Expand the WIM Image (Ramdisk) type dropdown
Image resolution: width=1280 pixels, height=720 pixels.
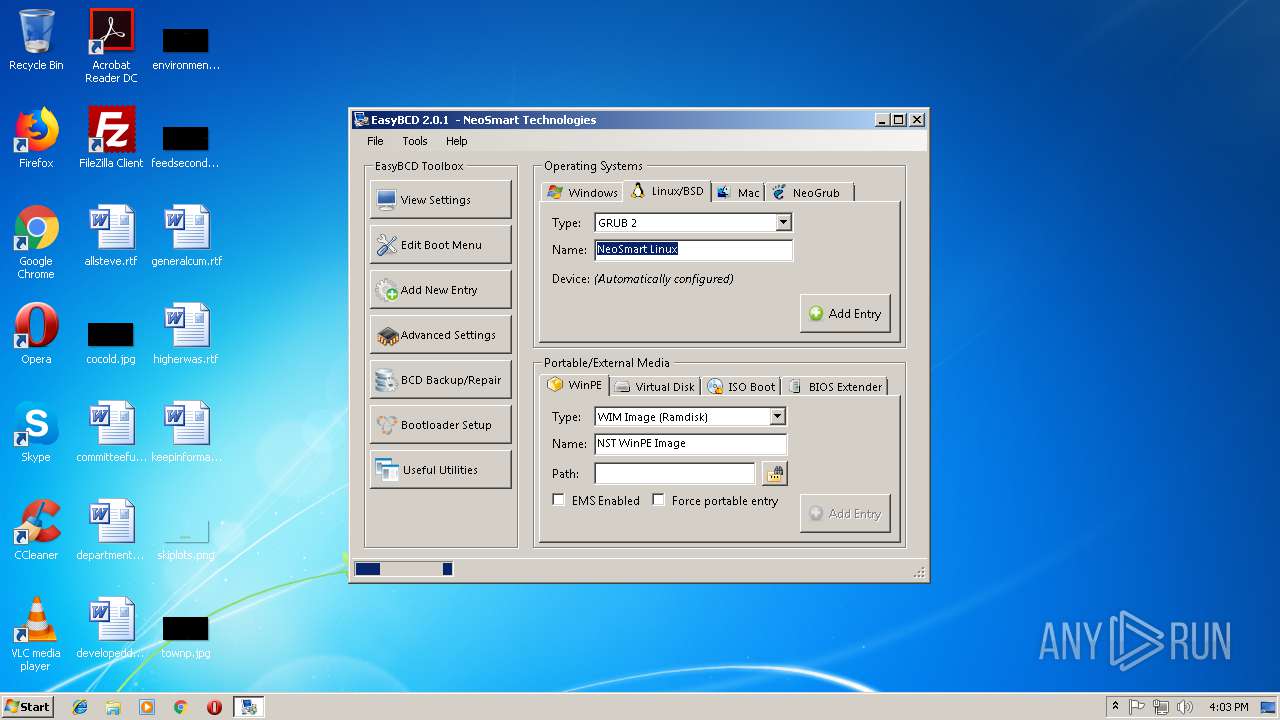point(777,417)
